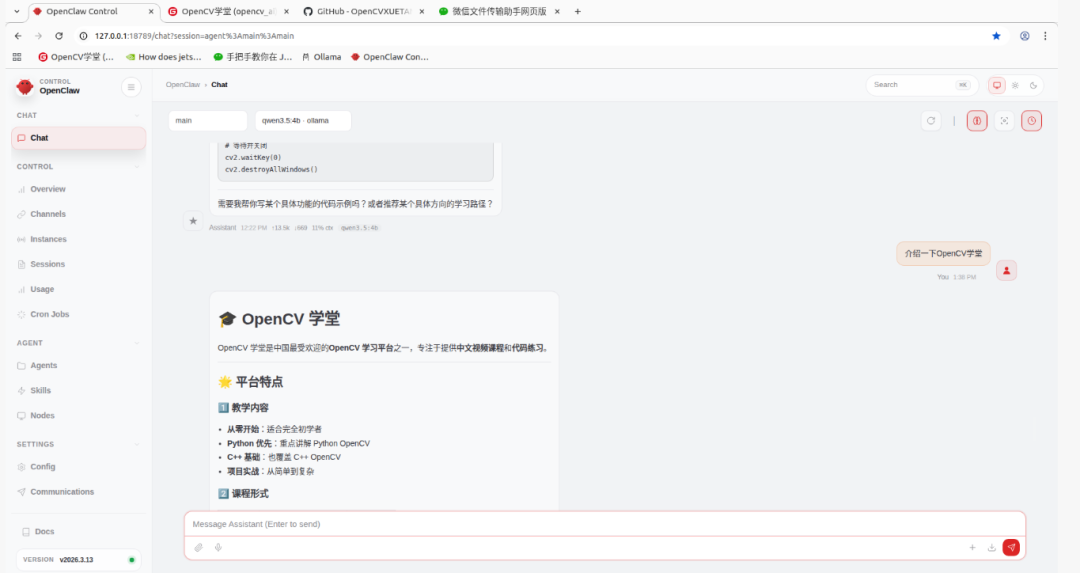
Task: Toggle the brain thinking icon button
Action: click(x=977, y=121)
